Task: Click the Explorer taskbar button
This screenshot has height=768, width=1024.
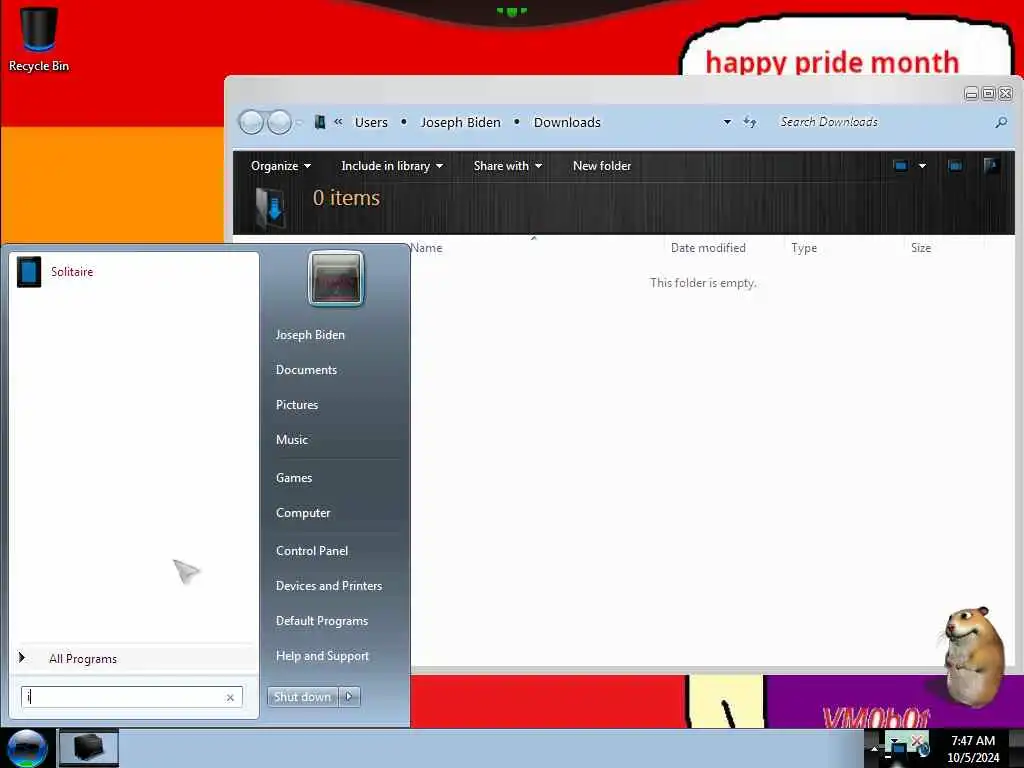Action: pos(89,748)
